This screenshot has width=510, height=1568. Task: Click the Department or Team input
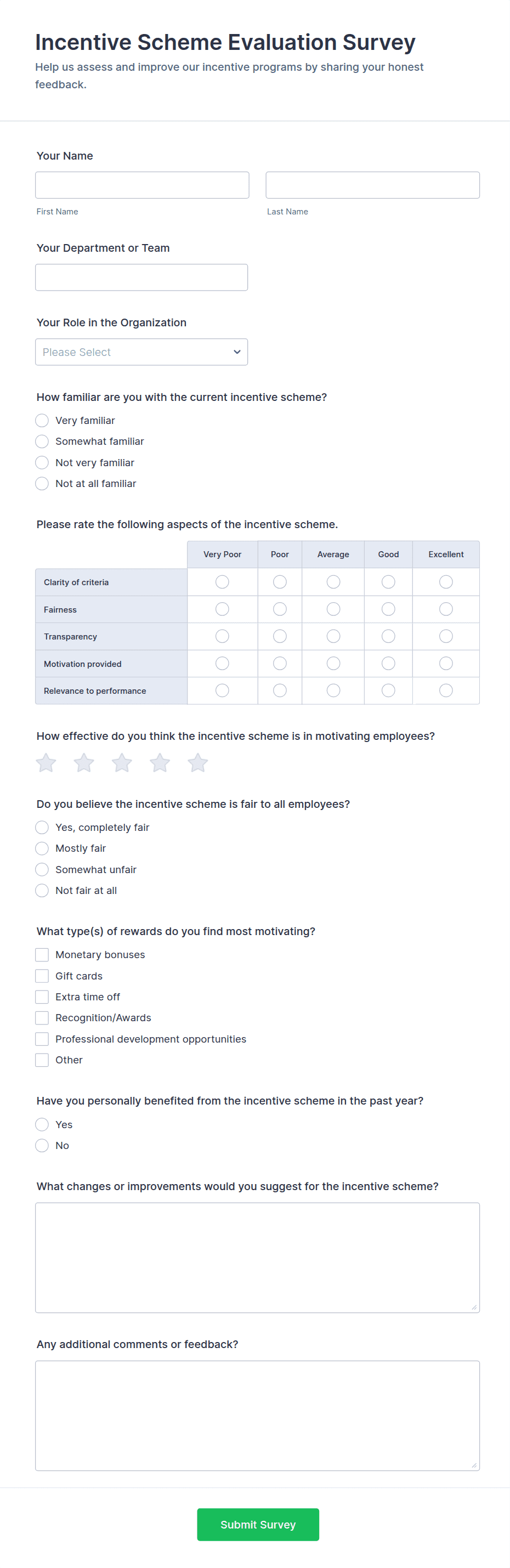pyautogui.click(x=141, y=278)
